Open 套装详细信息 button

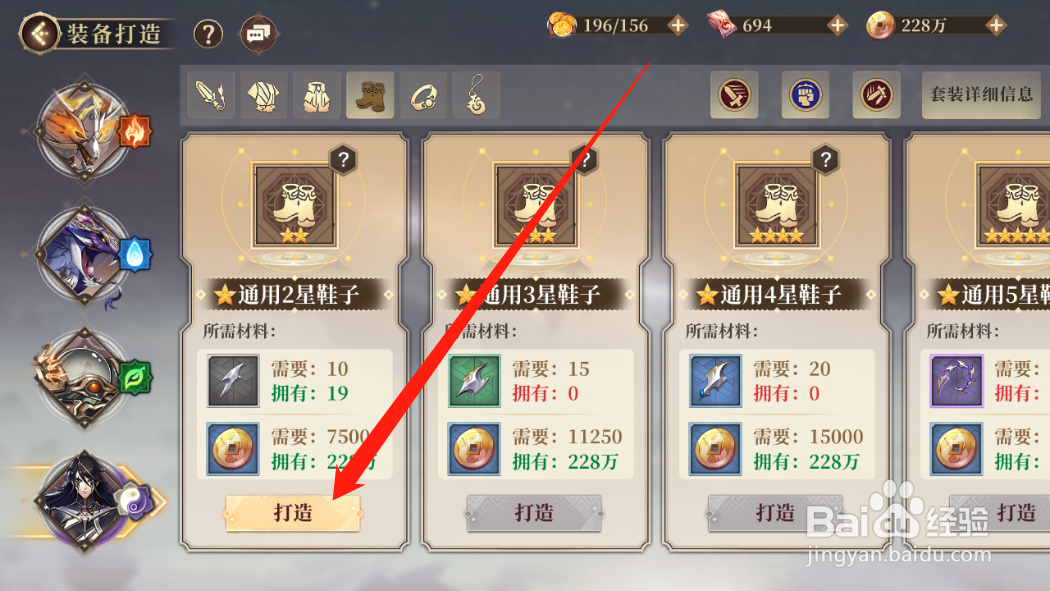[x=981, y=95]
